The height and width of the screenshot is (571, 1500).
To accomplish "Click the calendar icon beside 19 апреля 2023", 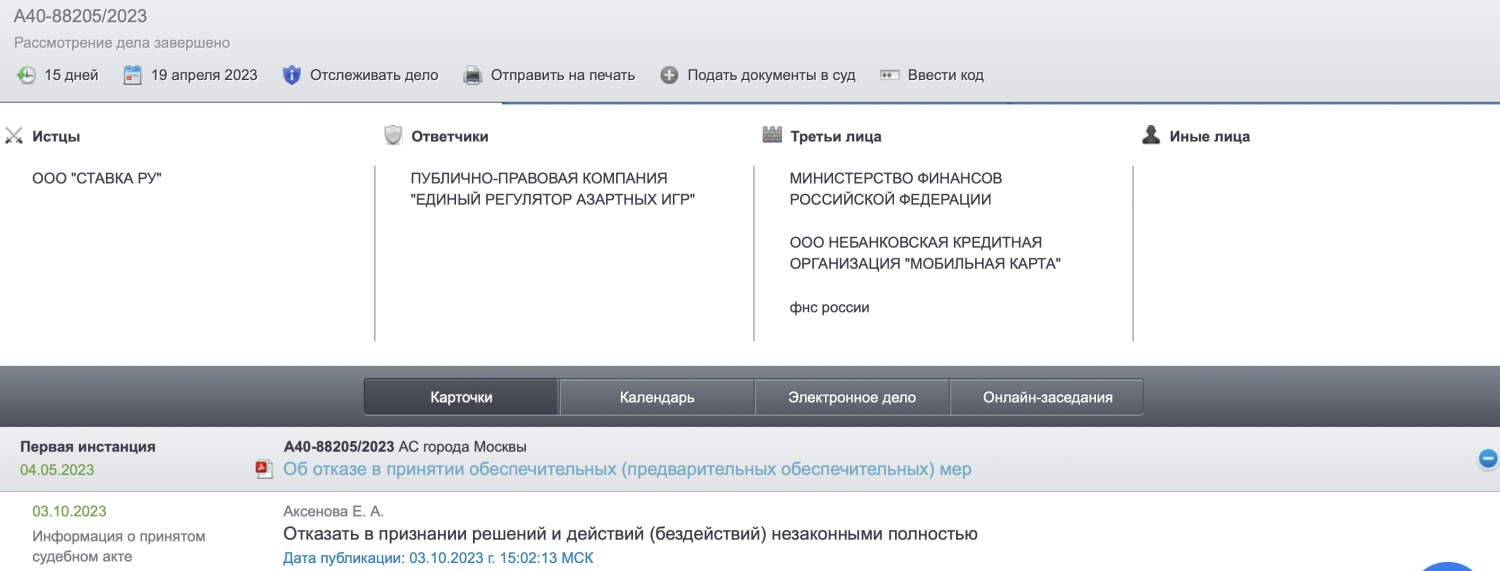I will 132,75.
